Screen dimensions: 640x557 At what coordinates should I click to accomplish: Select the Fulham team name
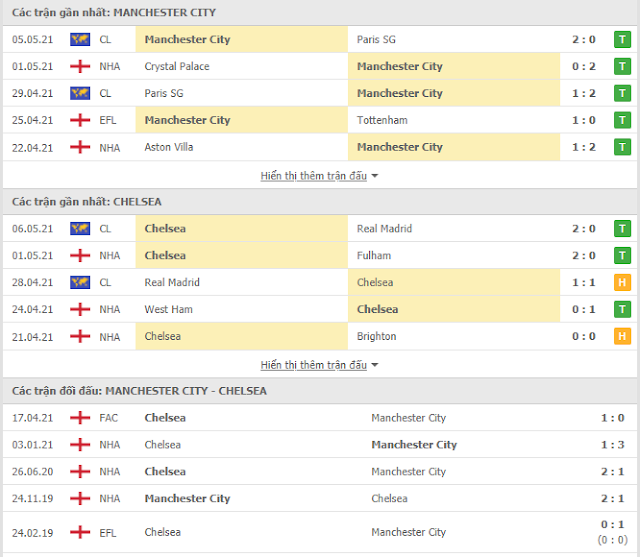tap(374, 255)
